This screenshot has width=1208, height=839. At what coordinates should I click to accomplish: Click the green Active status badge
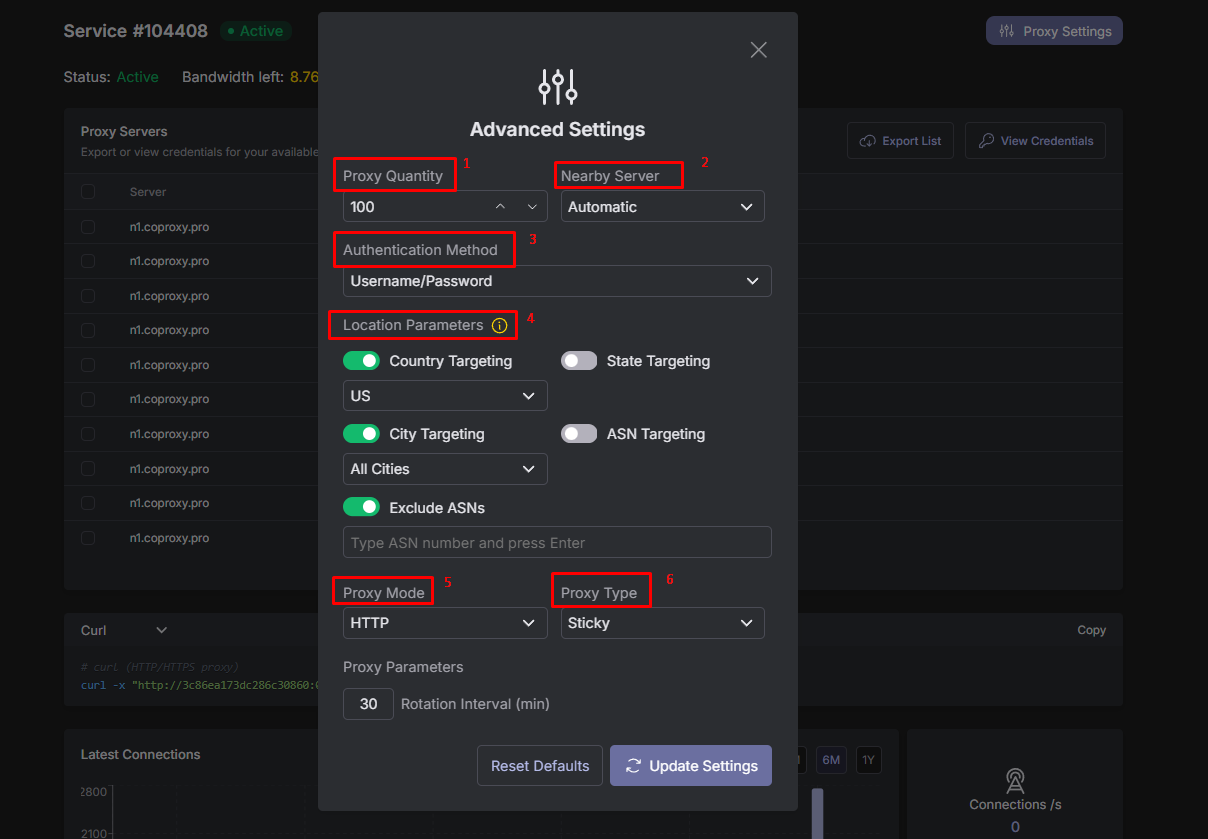coord(255,31)
